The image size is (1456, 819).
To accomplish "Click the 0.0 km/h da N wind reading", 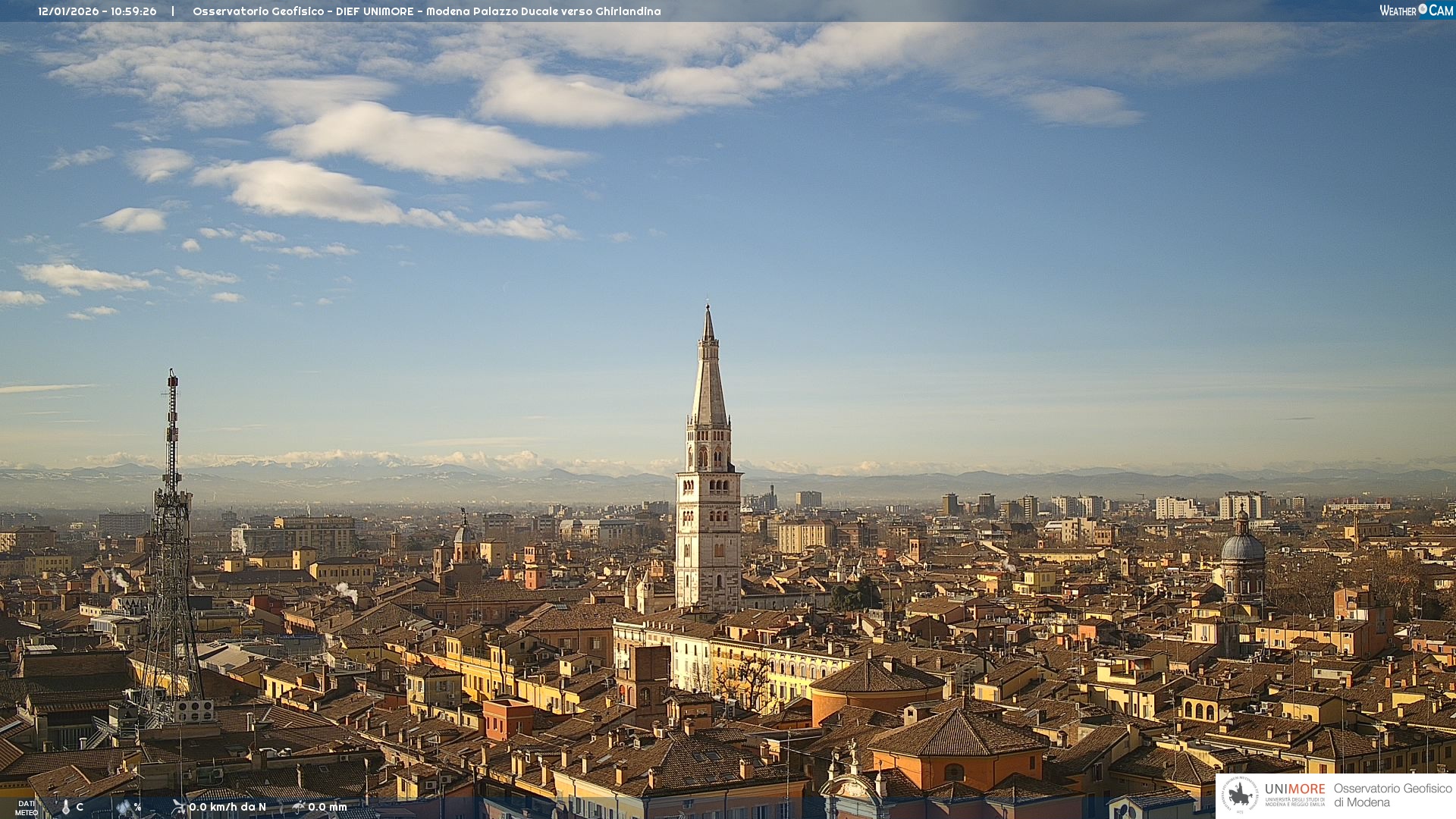I will pyautogui.click(x=227, y=807).
